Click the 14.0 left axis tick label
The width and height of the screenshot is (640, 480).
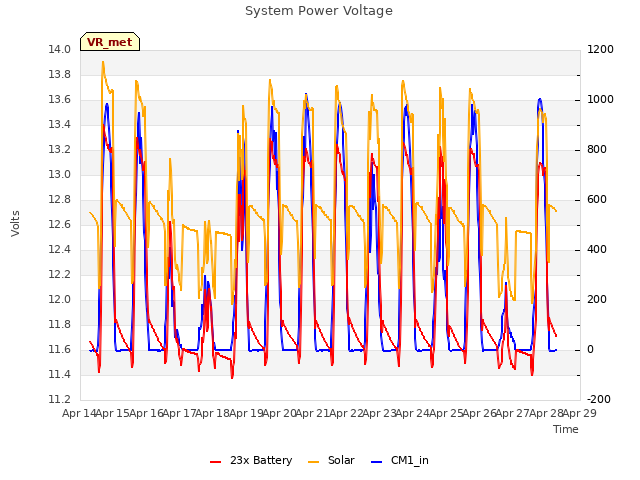pos(60,50)
